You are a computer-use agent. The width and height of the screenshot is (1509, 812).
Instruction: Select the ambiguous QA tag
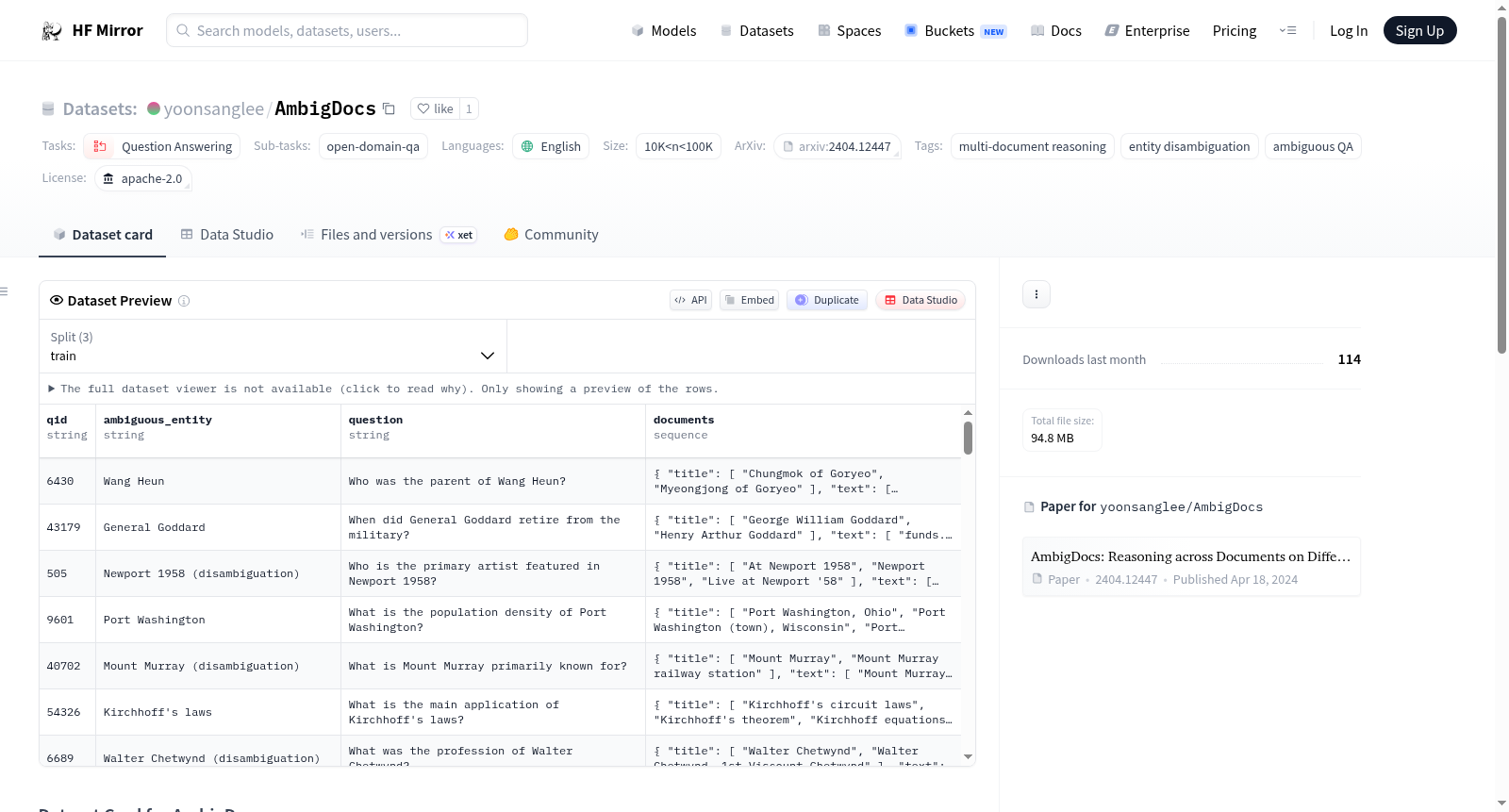(1313, 146)
